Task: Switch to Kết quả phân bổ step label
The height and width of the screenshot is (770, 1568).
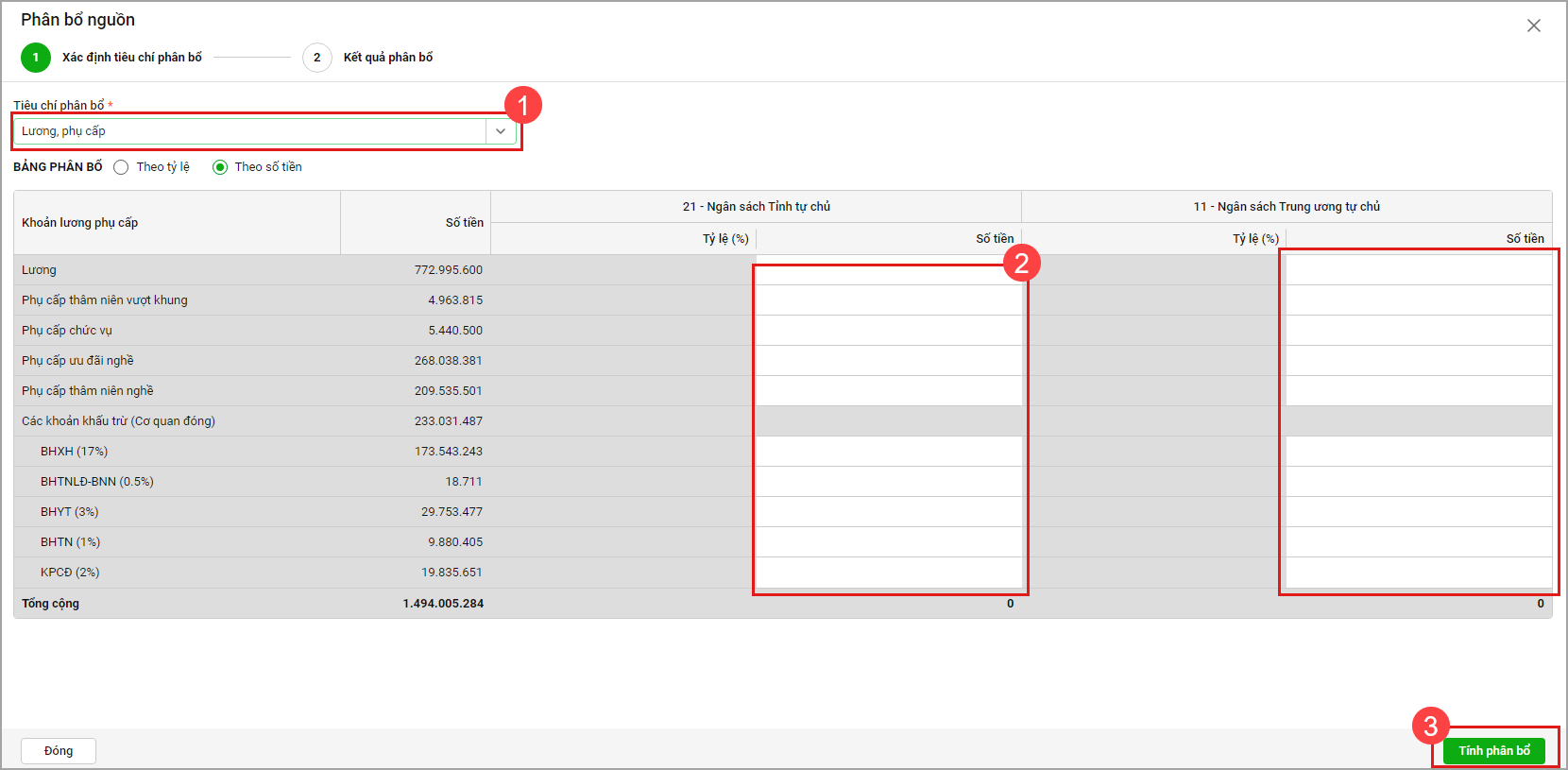Action: pyautogui.click(x=387, y=58)
